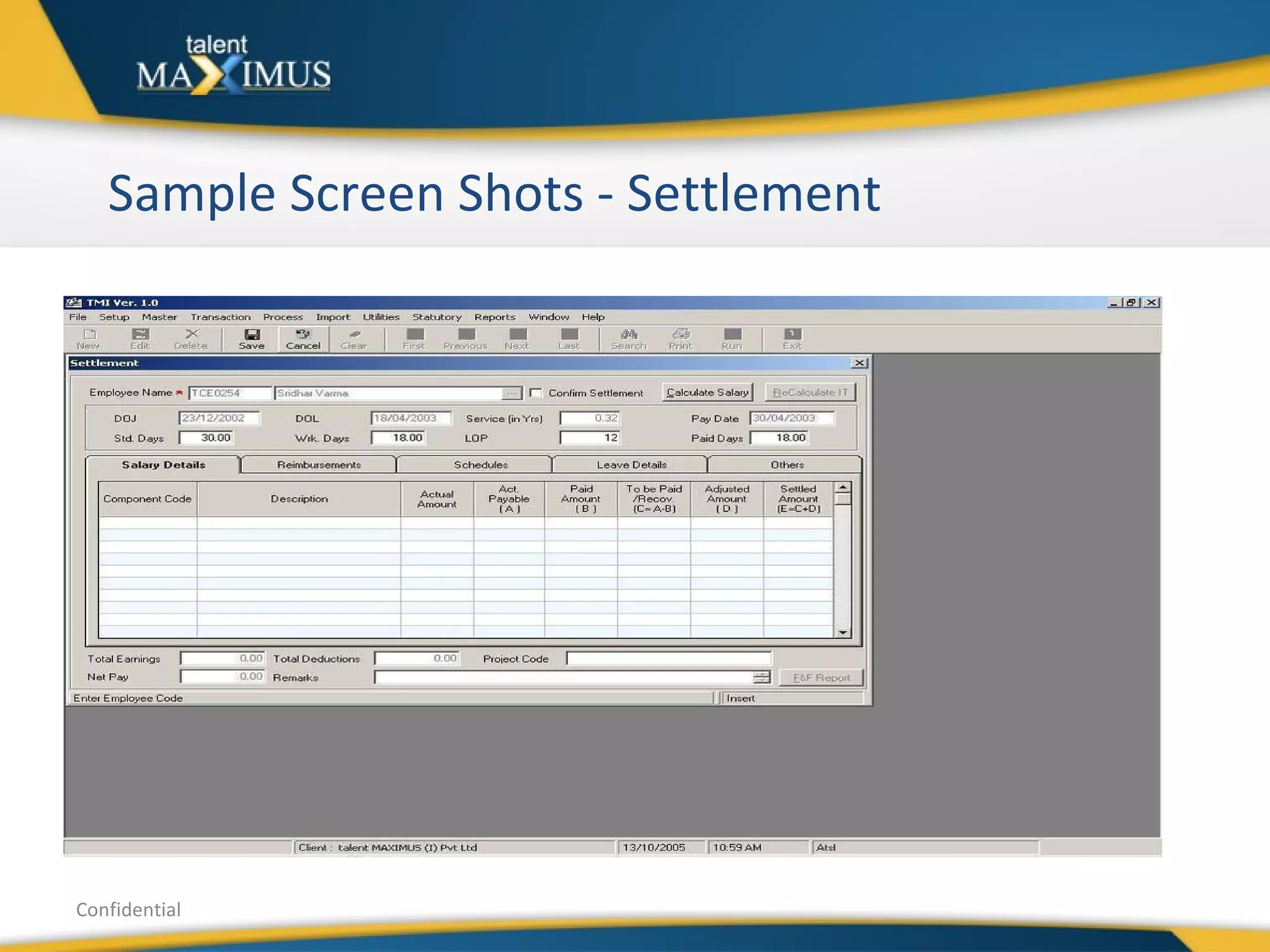Open the Transaction menu

(220, 317)
